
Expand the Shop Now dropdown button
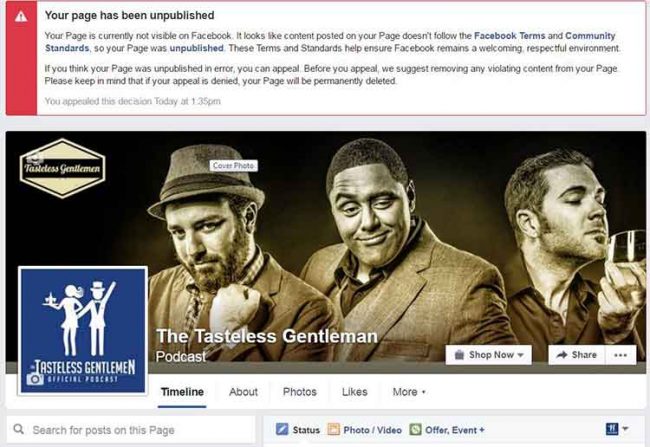point(489,355)
